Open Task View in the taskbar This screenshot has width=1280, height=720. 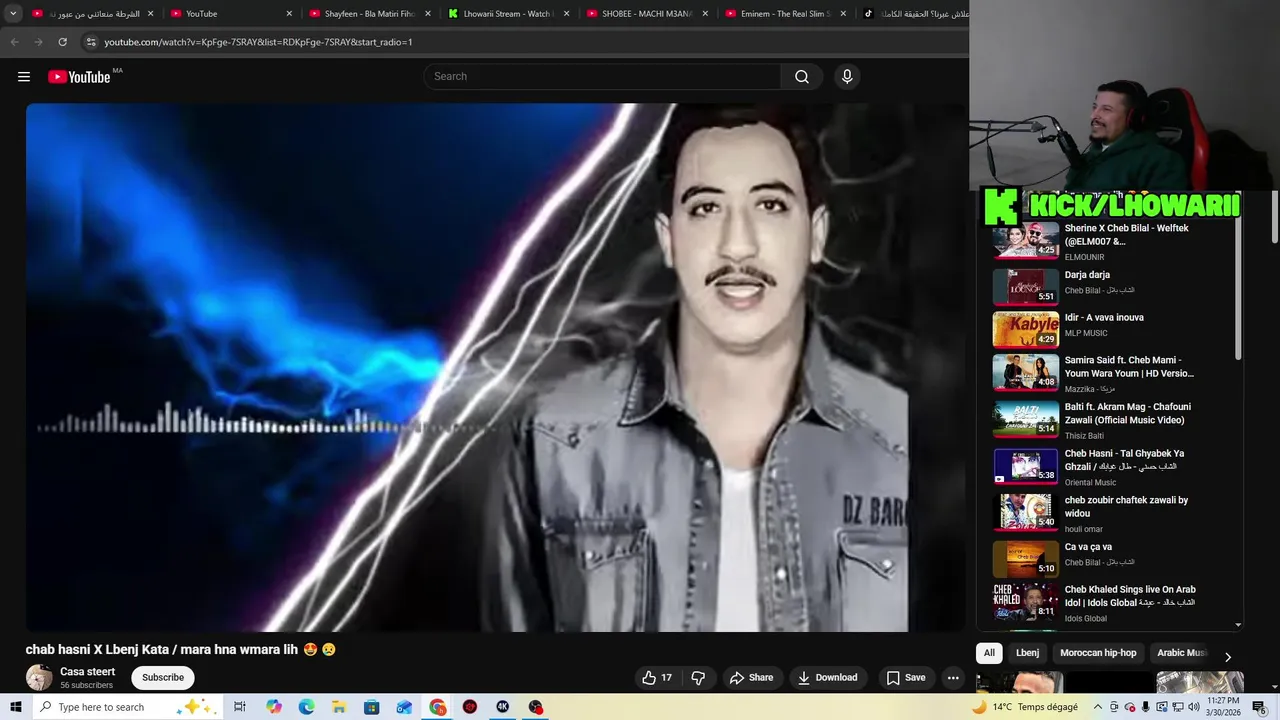(x=240, y=707)
